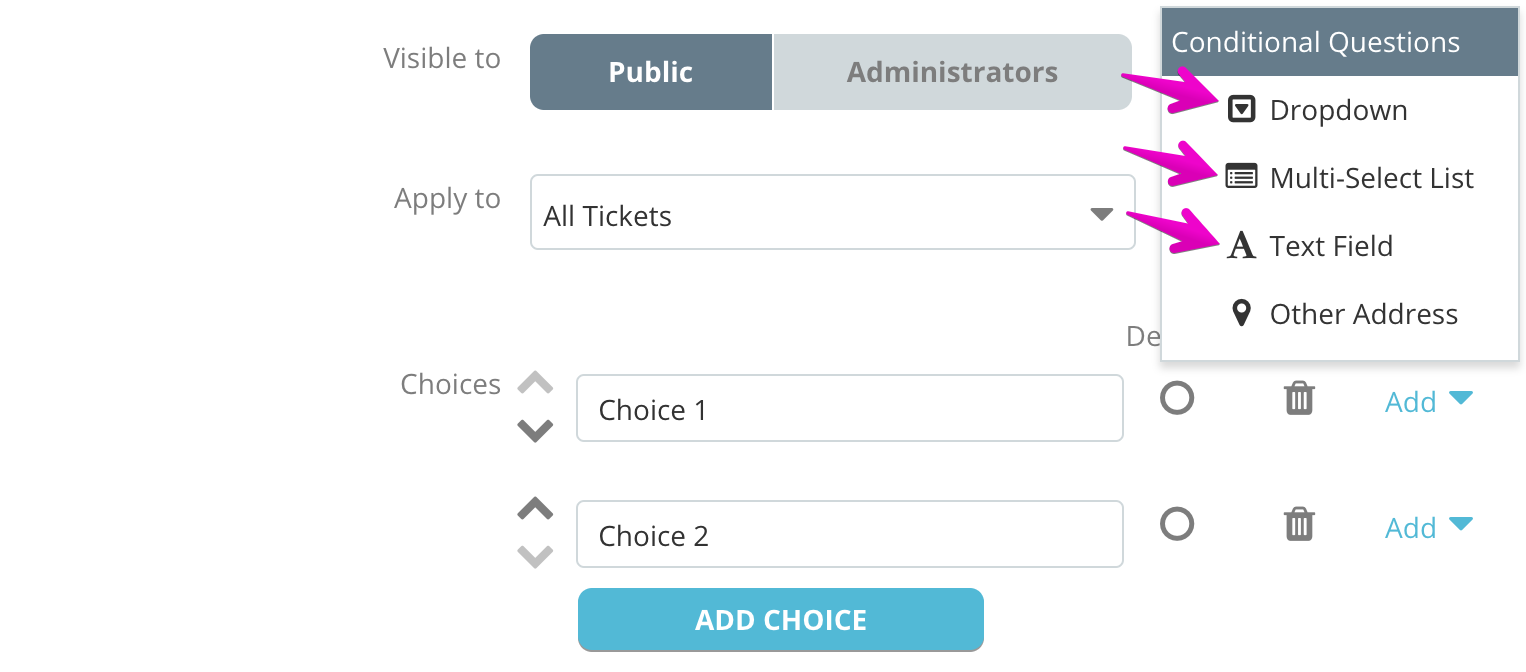
Task: Delete Choice 1 with trash icon
Action: point(1299,399)
